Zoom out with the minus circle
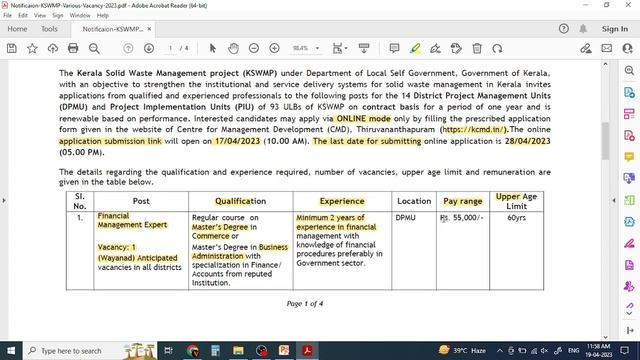The width and height of the screenshot is (640, 360). [254, 49]
